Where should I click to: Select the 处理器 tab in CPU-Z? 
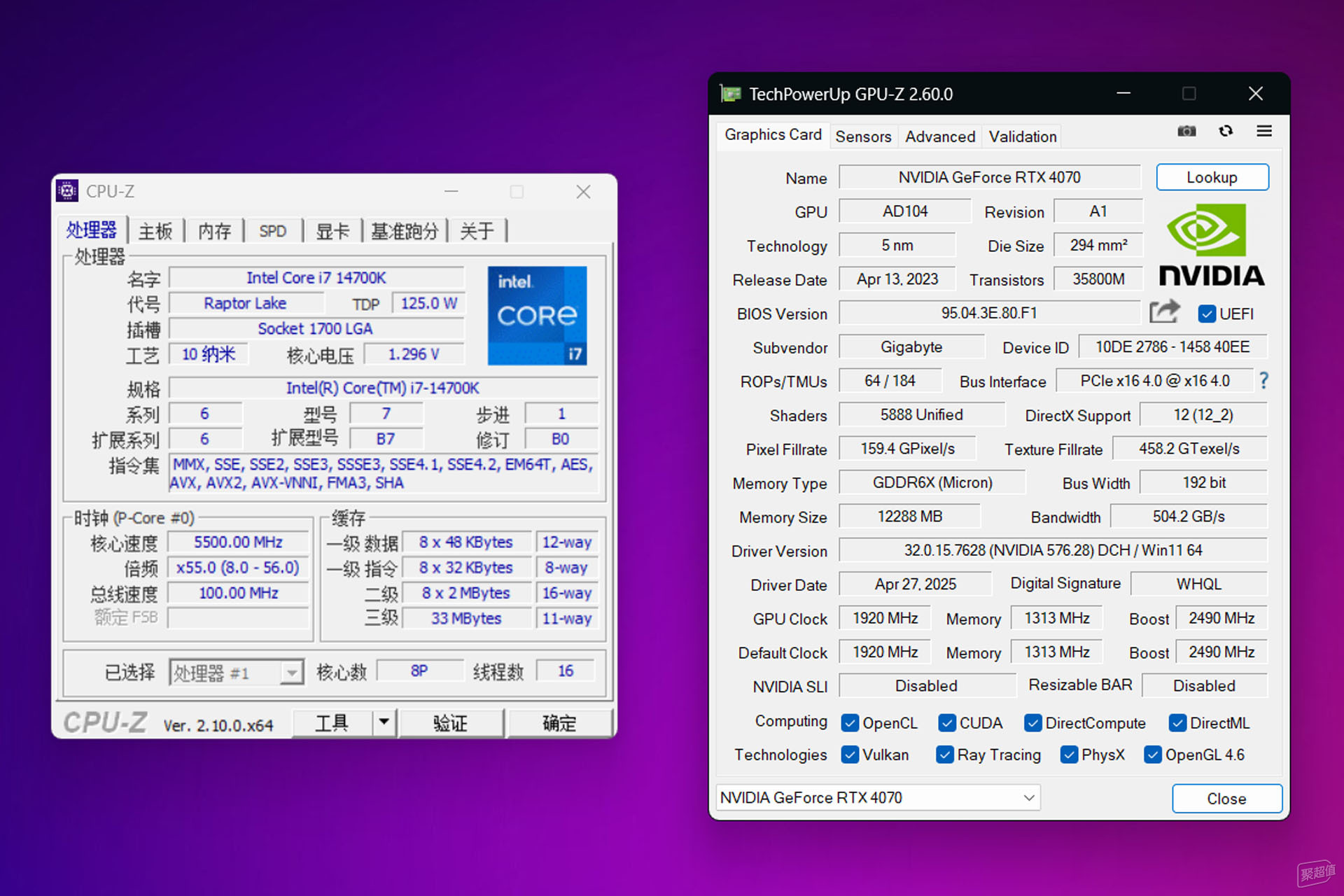91,230
